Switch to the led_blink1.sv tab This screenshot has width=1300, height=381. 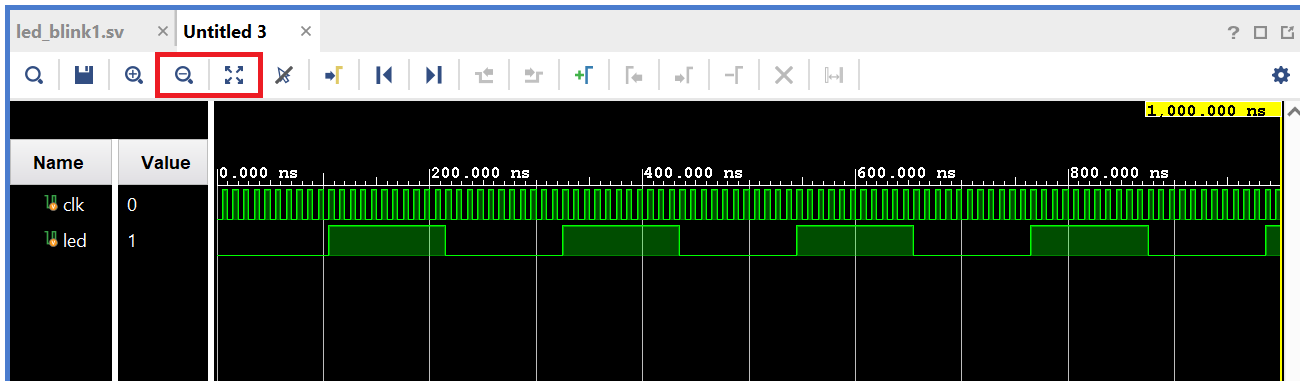point(71,32)
